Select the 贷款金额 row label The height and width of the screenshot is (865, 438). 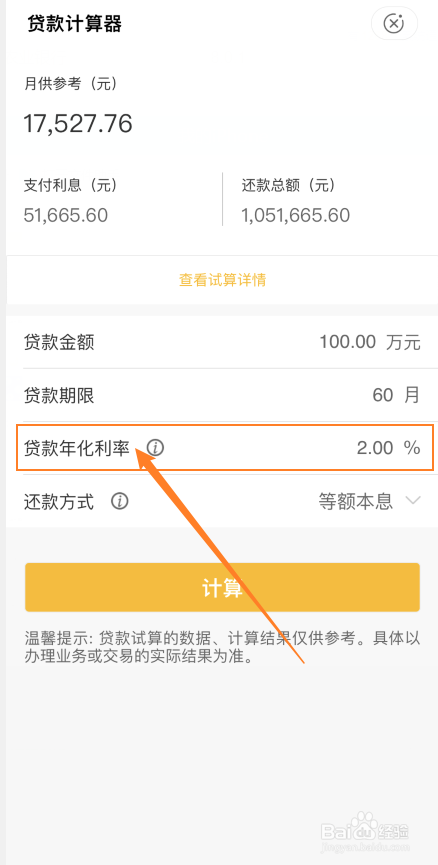pos(59,343)
